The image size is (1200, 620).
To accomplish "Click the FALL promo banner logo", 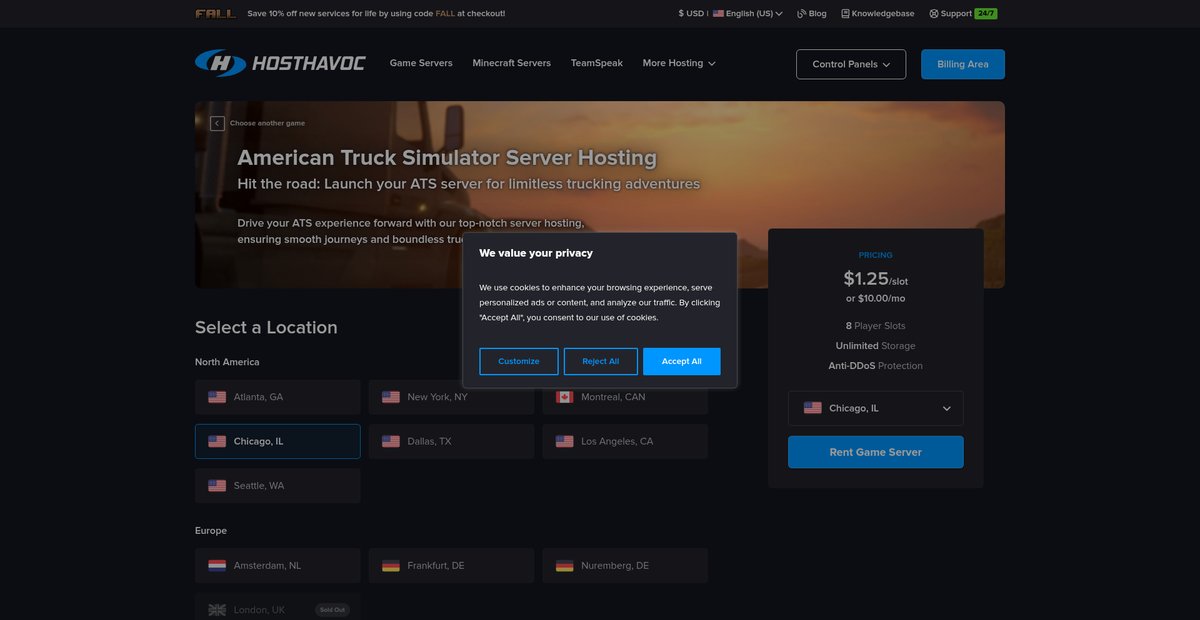I will pos(216,14).
